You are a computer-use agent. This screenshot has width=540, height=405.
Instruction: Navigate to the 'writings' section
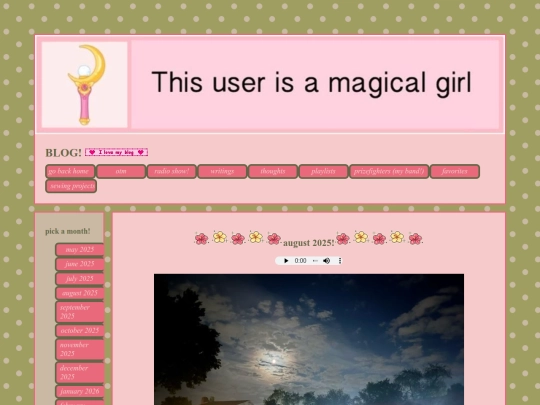click(222, 171)
